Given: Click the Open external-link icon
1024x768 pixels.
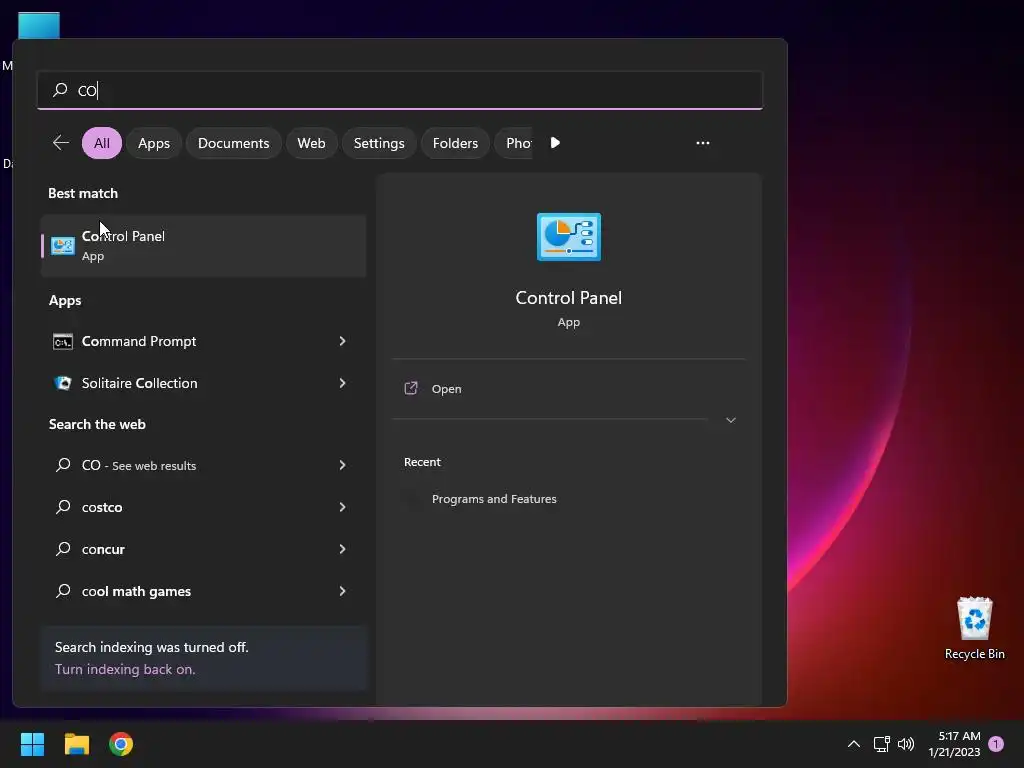Looking at the screenshot, I should 411,389.
